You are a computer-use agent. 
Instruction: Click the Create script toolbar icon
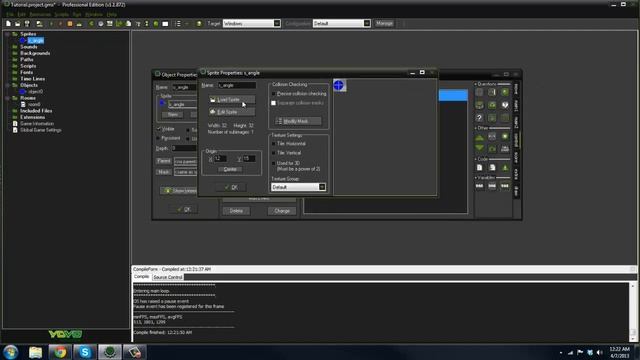[x=128, y=24]
